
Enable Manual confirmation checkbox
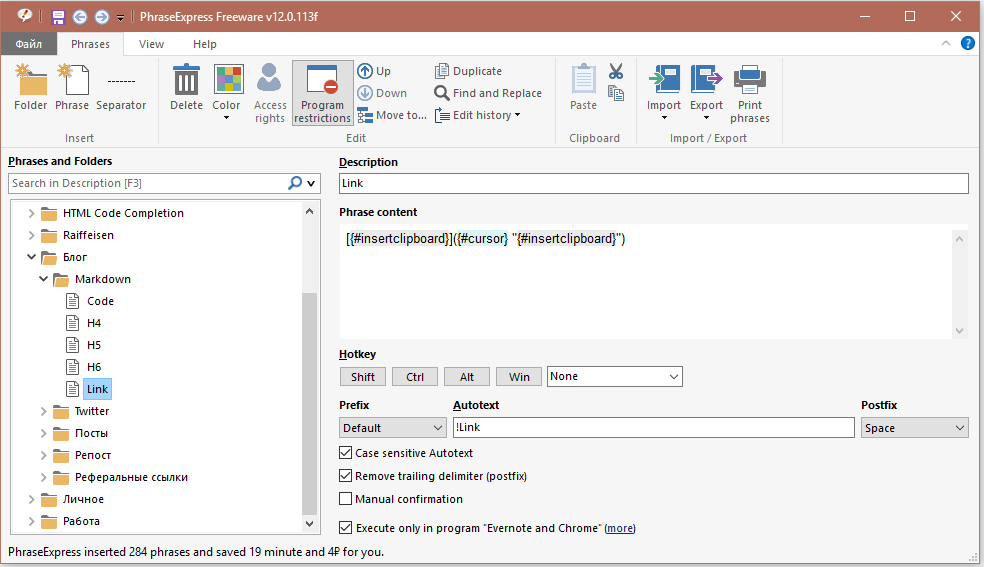point(345,499)
